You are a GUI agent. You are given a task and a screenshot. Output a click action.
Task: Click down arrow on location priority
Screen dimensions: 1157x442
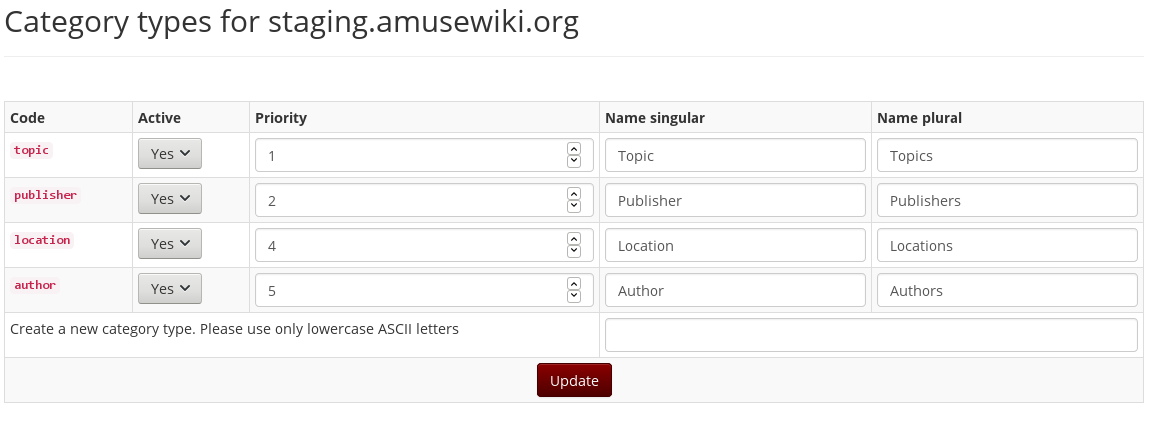[x=573, y=251]
